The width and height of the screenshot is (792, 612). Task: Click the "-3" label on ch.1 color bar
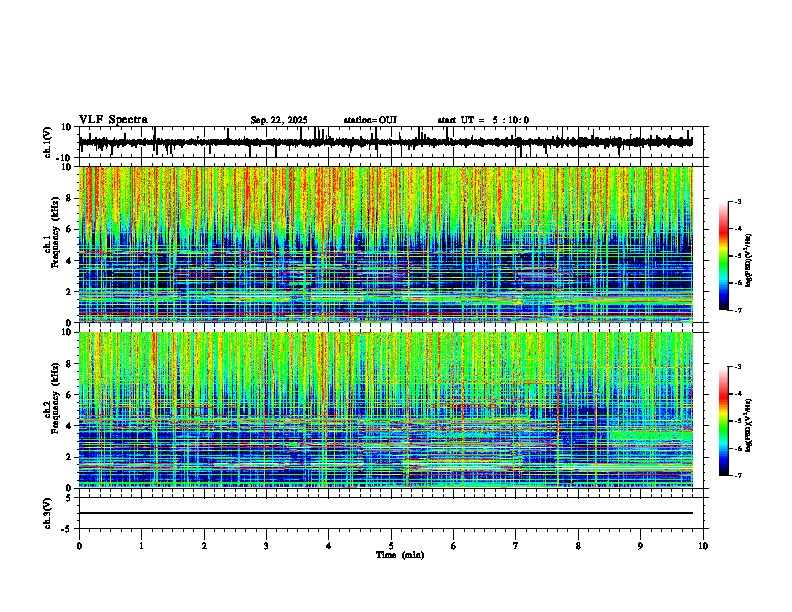(x=738, y=202)
